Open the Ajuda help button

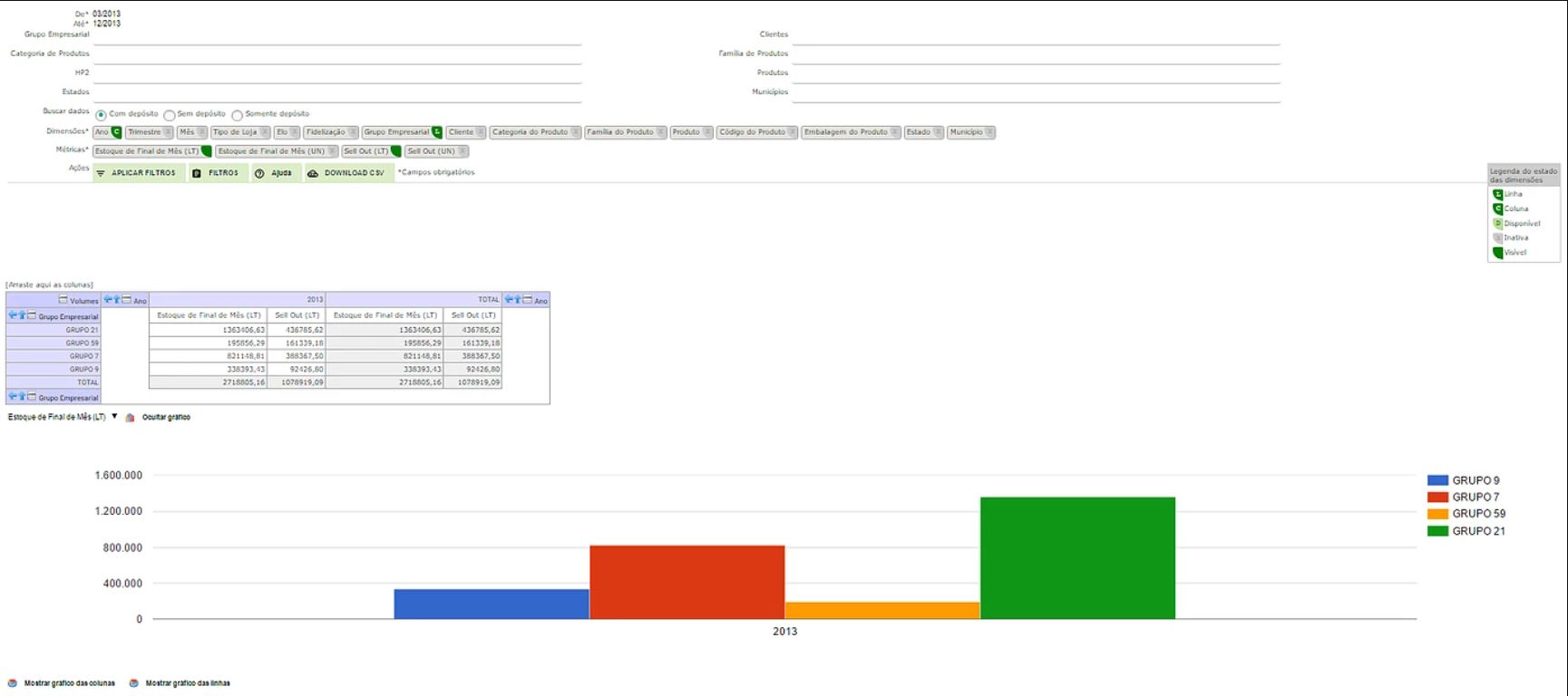tap(275, 173)
